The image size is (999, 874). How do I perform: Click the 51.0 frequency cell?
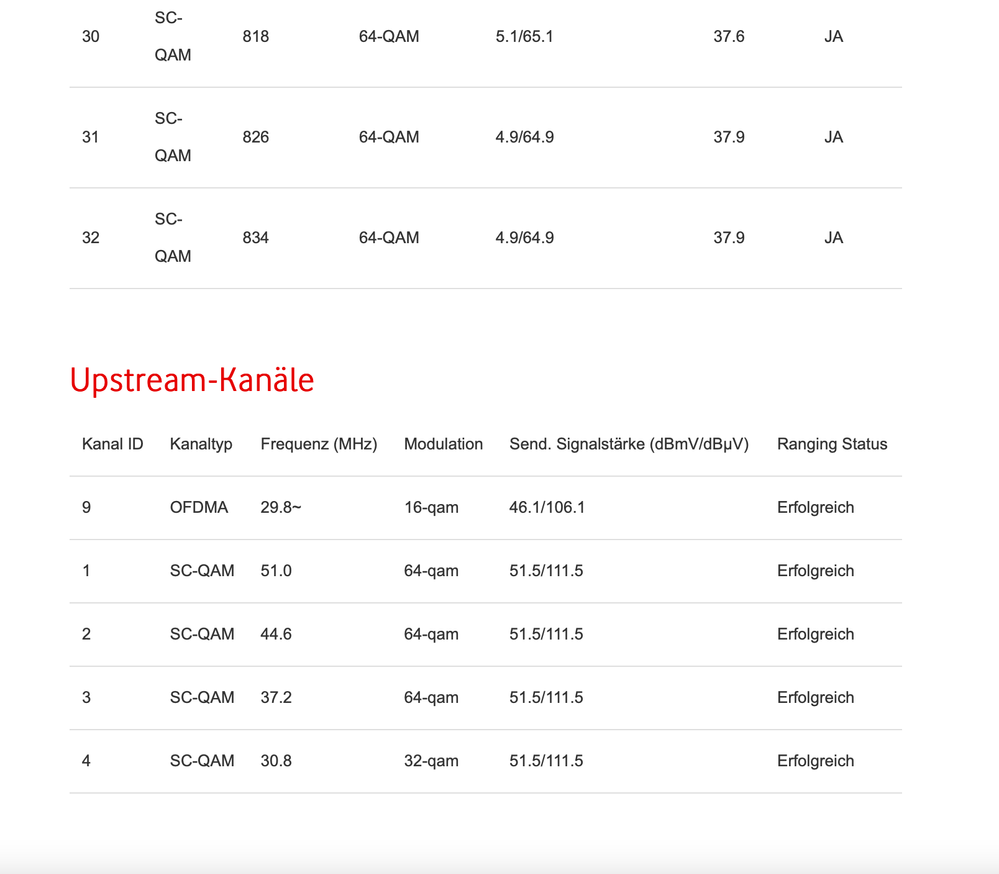pos(276,571)
